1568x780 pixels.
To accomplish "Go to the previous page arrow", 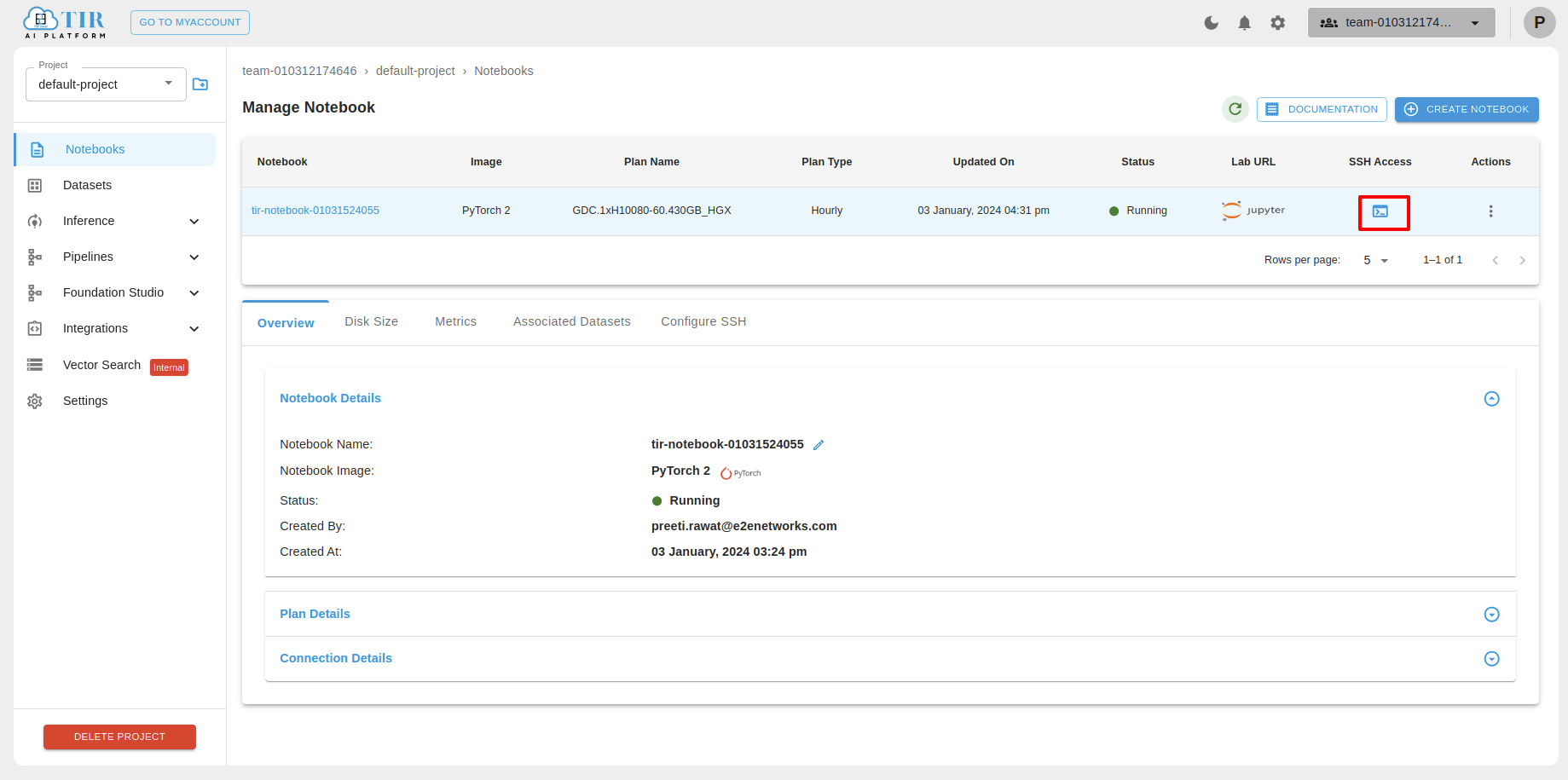I will [x=1495, y=260].
